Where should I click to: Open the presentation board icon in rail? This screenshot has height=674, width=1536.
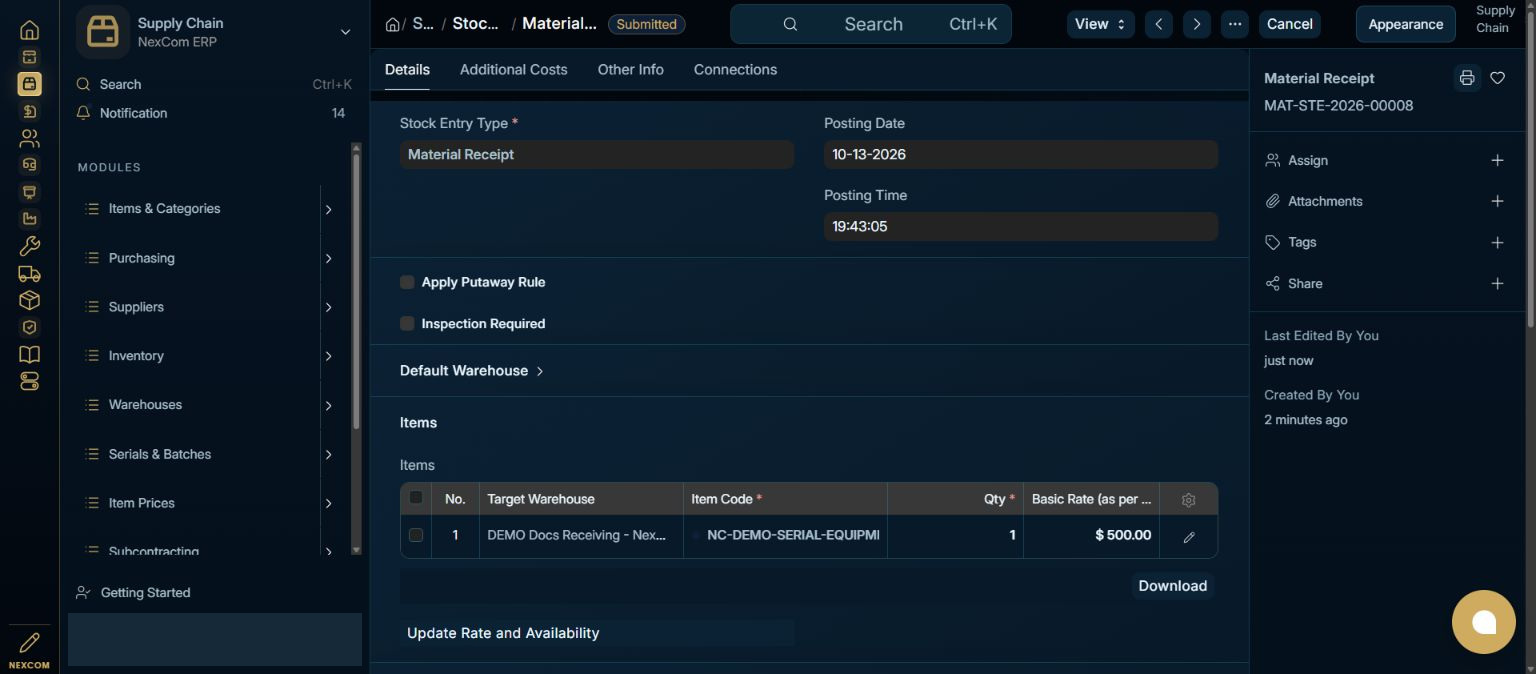click(x=29, y=192)
